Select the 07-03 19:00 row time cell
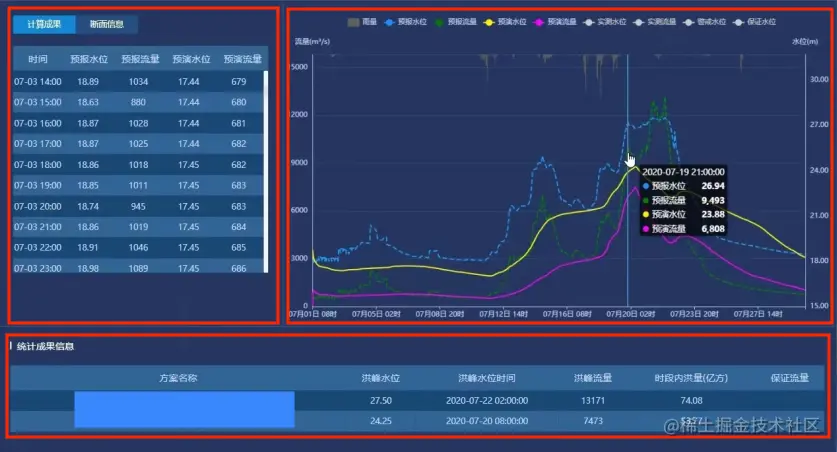The height and width of the screenshot is (452, 837). tap(38, 185)
